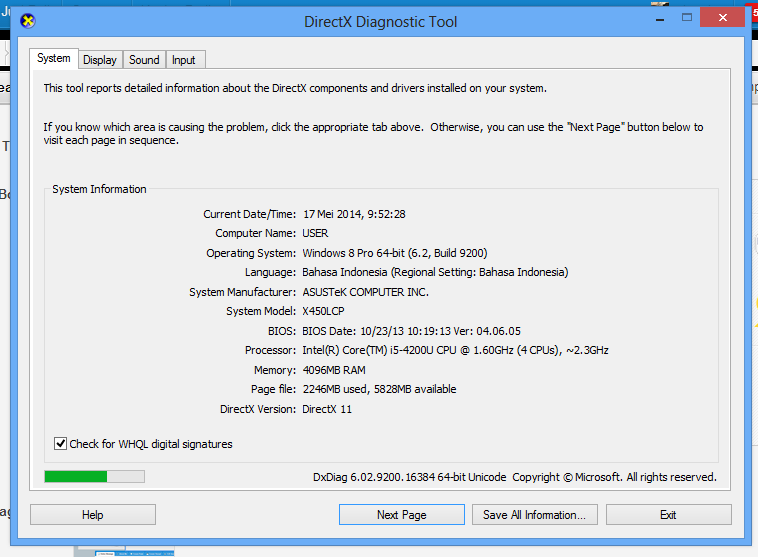
Task: Click the DxDiag version copyright text
Action: click(514, 478)
